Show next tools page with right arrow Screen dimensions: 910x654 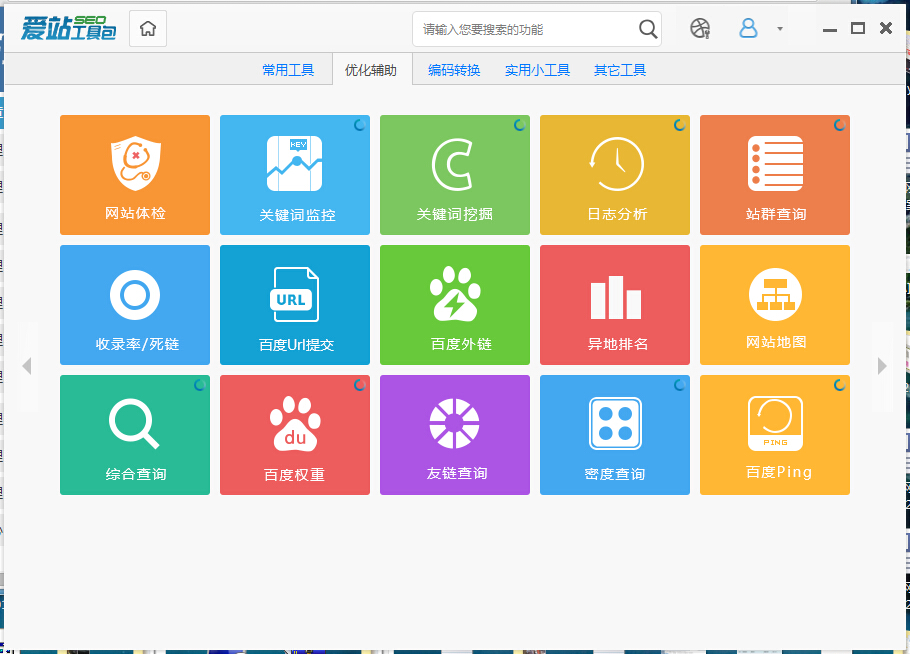883,365
